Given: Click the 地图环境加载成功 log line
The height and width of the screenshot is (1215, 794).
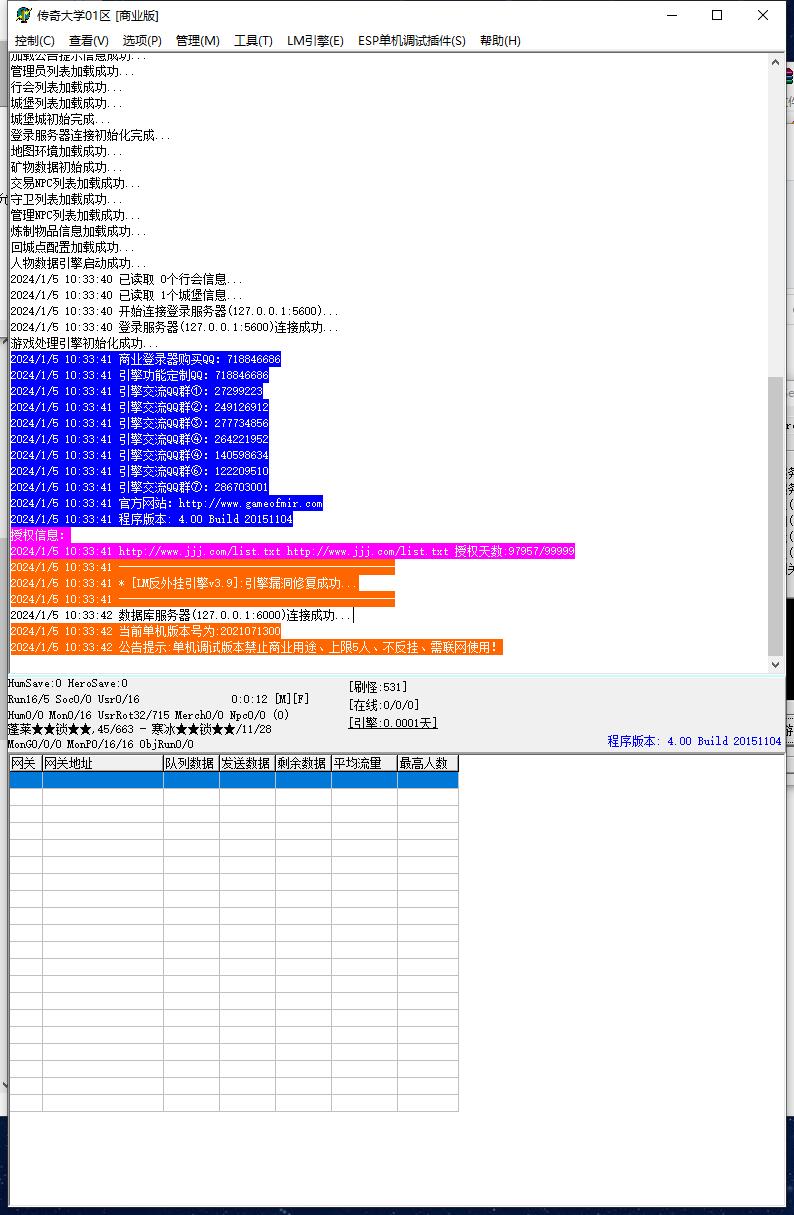Looking at the screenshot, I should point(66,151).
